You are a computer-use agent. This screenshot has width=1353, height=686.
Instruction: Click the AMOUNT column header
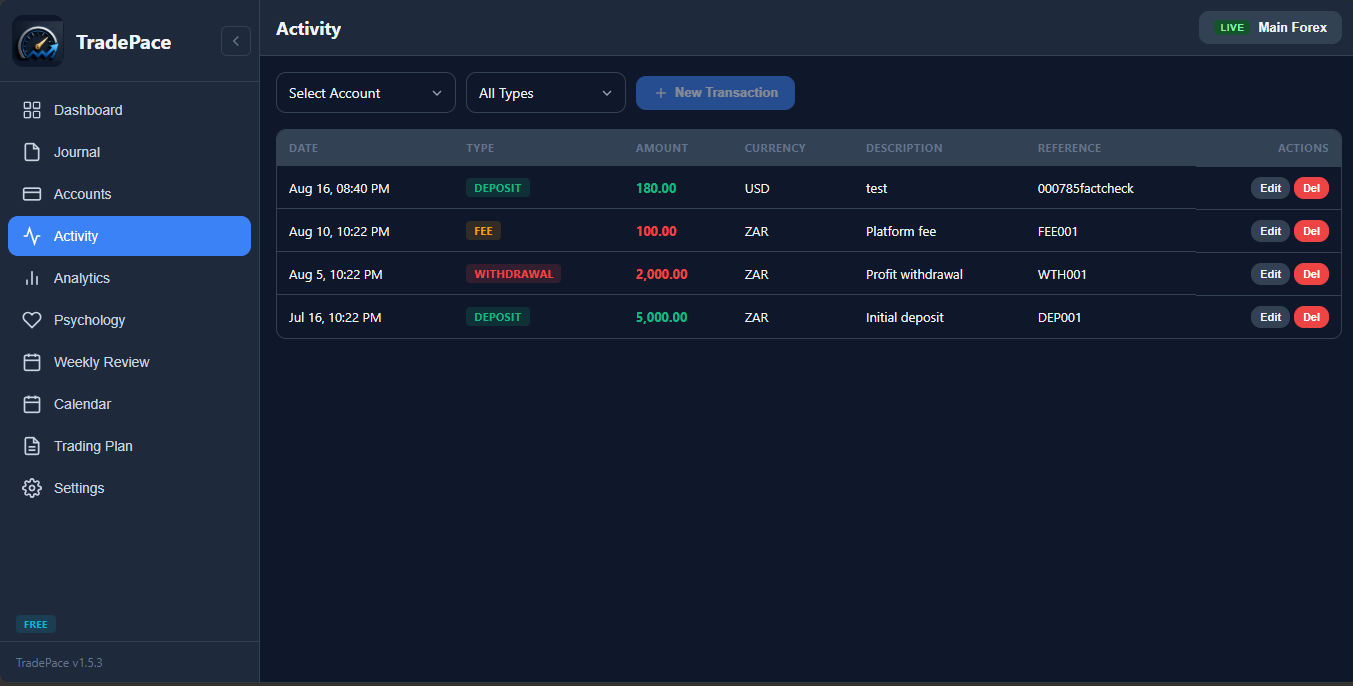pyautogui.click(x=662, y=148)
